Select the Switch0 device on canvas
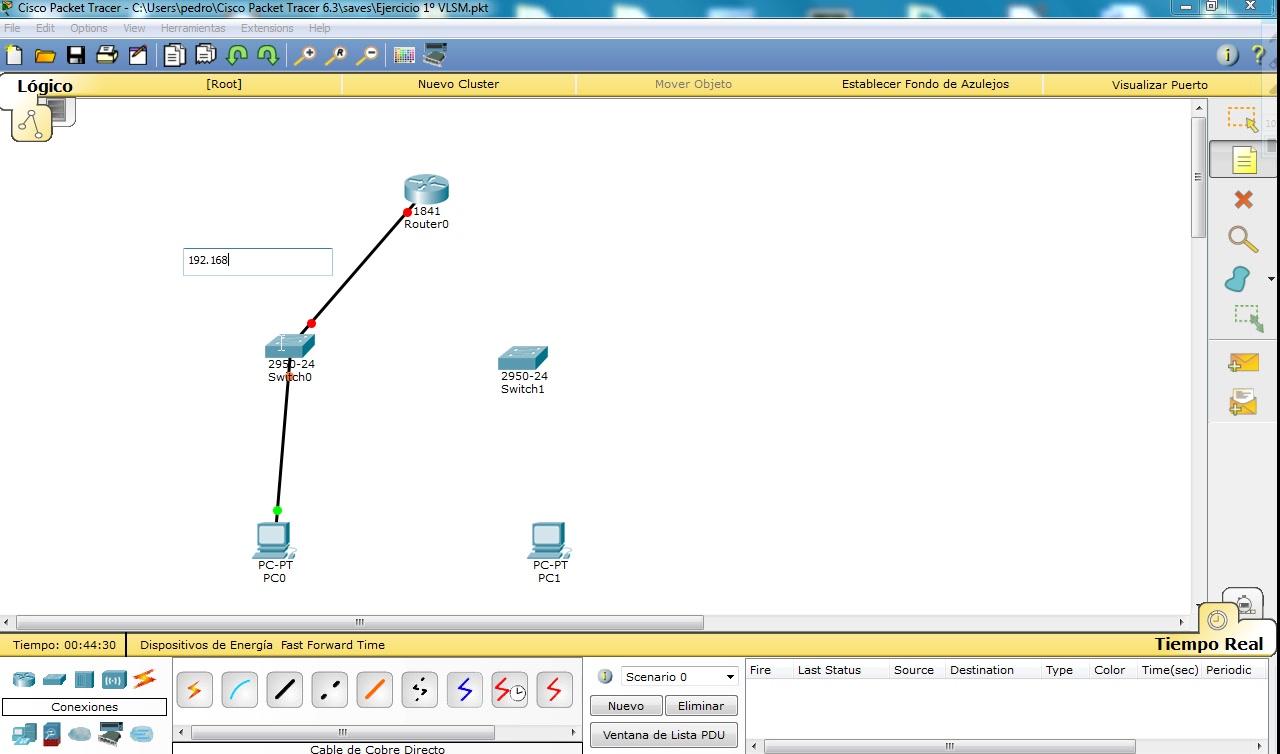 (290, 346)
